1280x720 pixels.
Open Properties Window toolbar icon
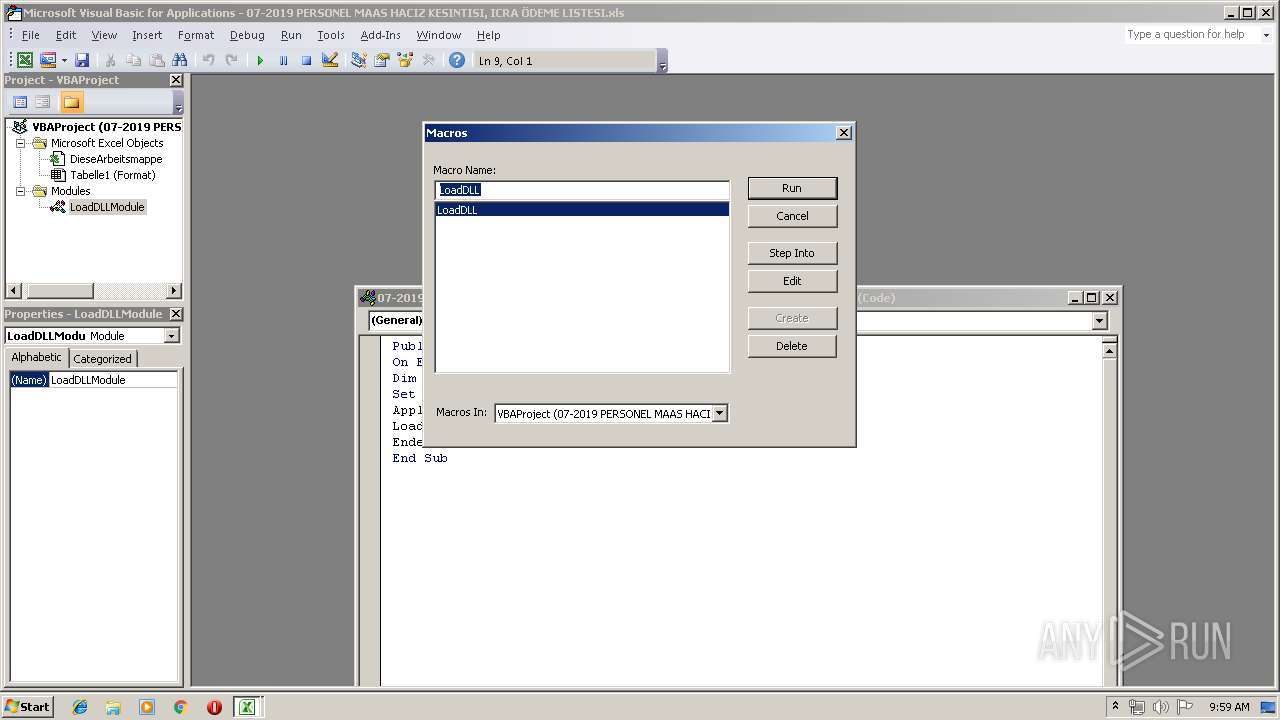(381, 60)
